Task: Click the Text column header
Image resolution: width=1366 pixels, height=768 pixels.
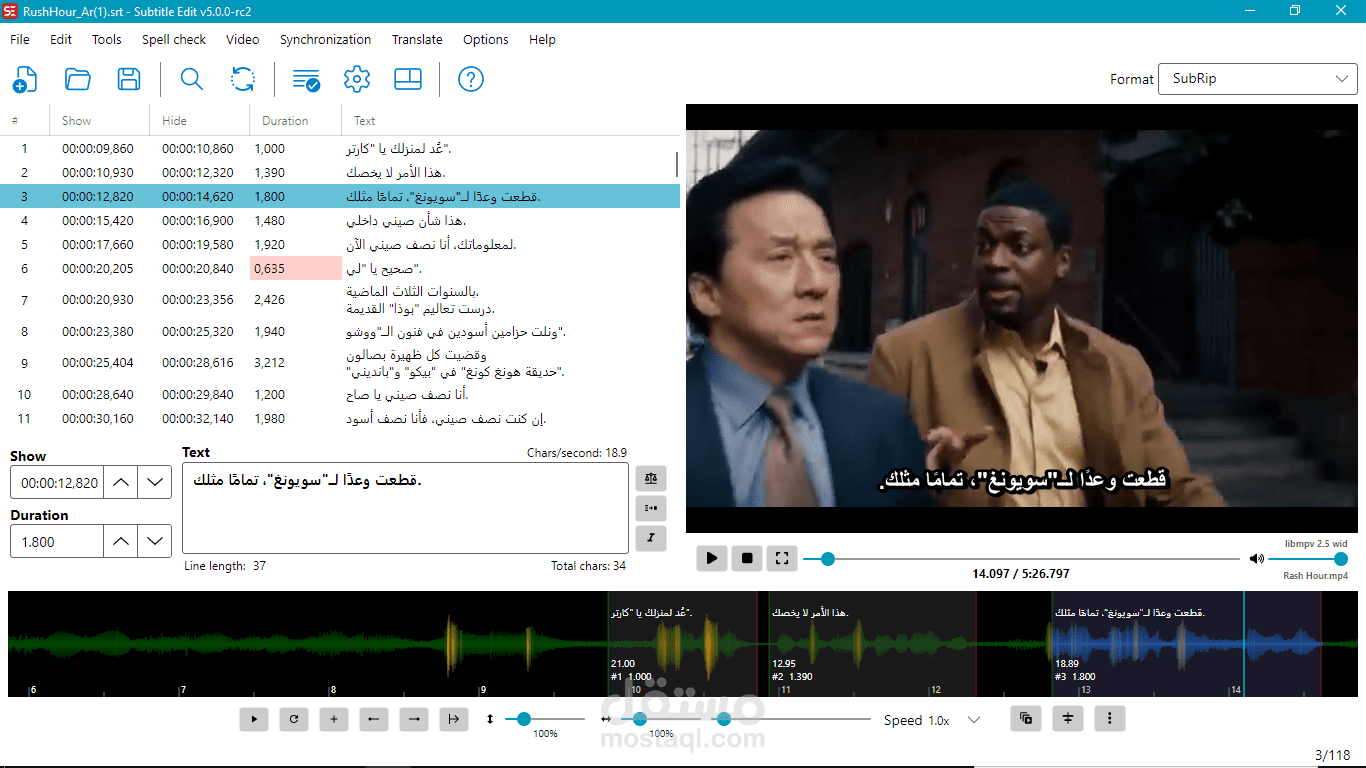Action: (510, 121)
